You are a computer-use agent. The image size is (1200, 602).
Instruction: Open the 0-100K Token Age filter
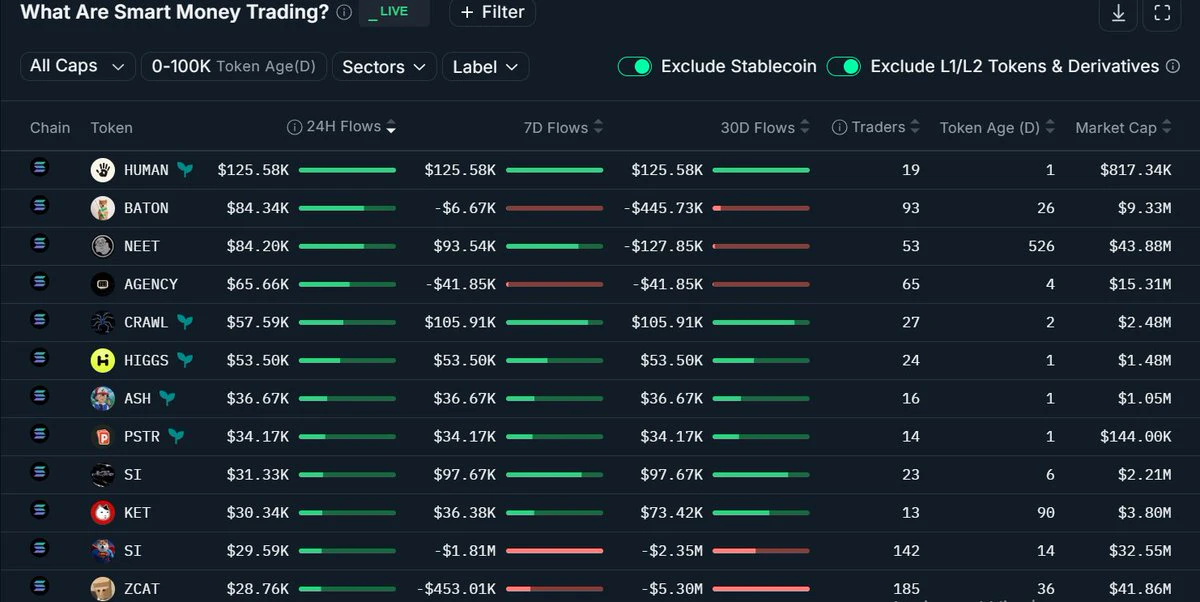pyautogui.click(x=234, y=67)
